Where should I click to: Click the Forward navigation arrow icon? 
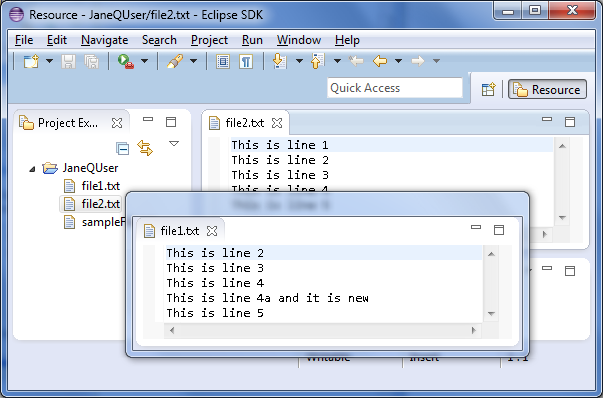[x=418, y=61]
